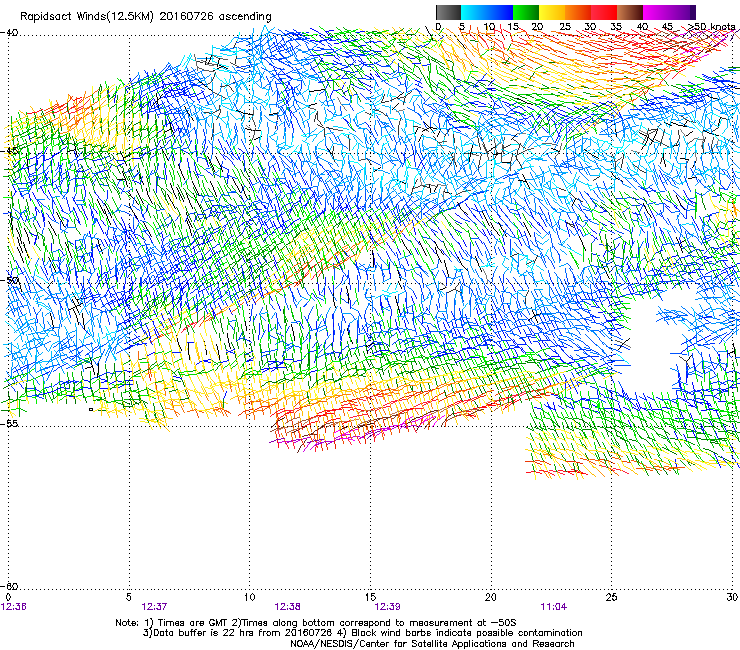The width and height of the screenshot is (740, 650).
Task: Click the '40' legend label under color bar
Action: click(x=642, y=26)
